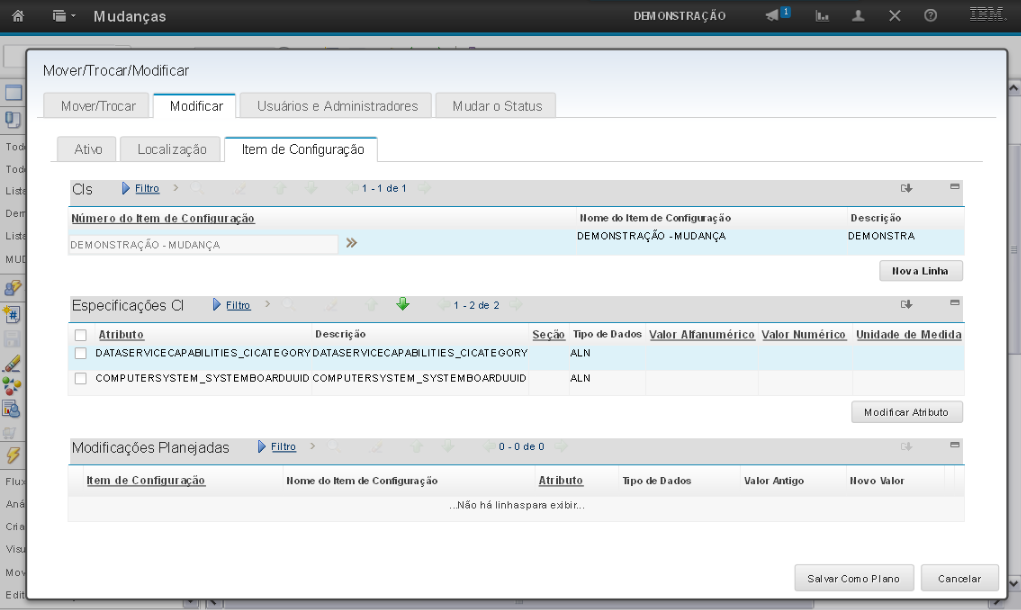Click the Nova Linha button
Screen dimensions: 1021x610
(920, 271)
